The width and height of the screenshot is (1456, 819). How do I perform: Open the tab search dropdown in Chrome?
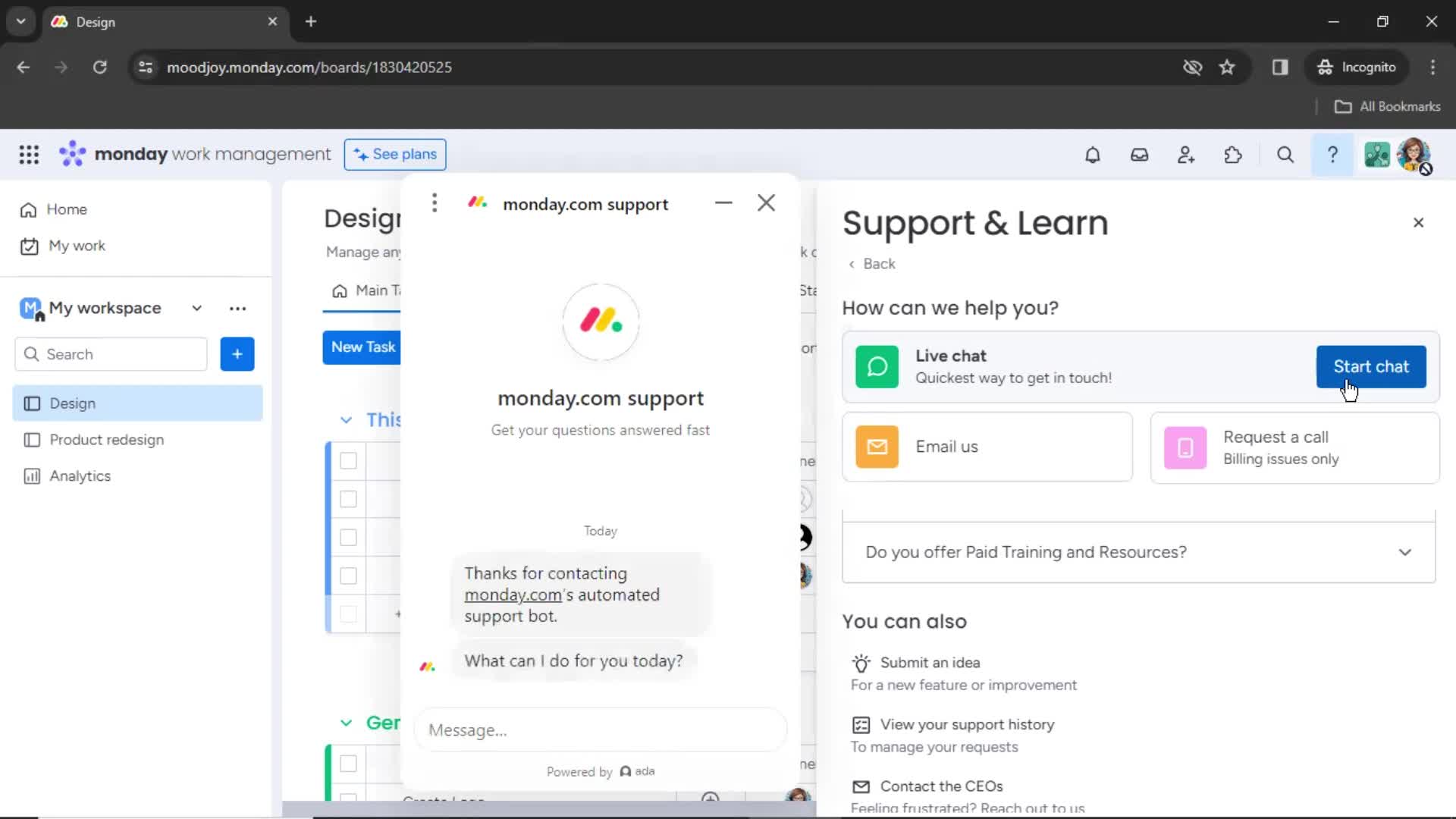[x=20, y=21]
